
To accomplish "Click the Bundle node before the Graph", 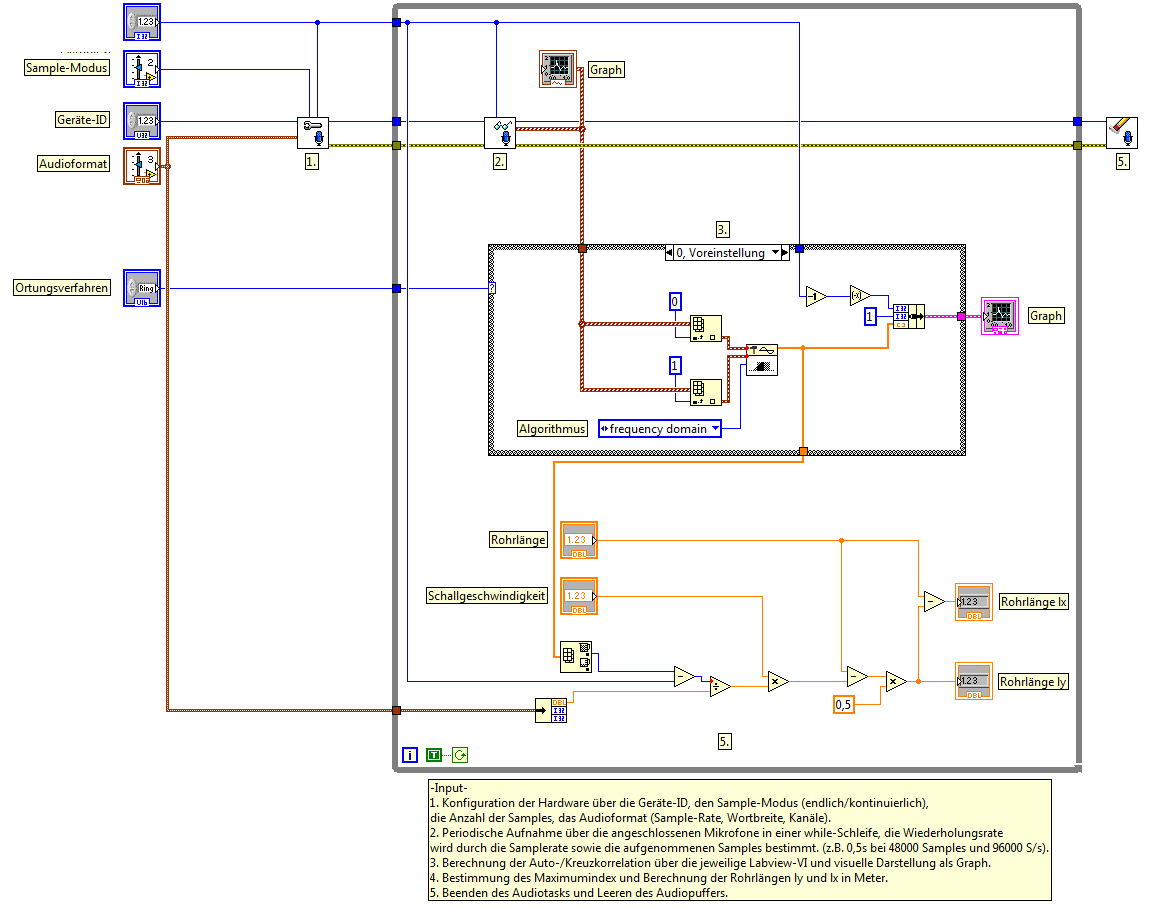I will coord(908,316).
